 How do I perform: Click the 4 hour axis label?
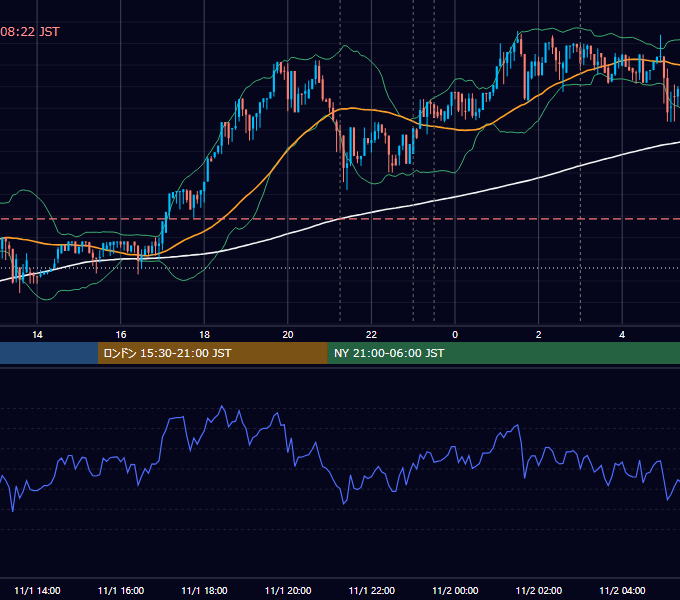click(x=622, y=335)
